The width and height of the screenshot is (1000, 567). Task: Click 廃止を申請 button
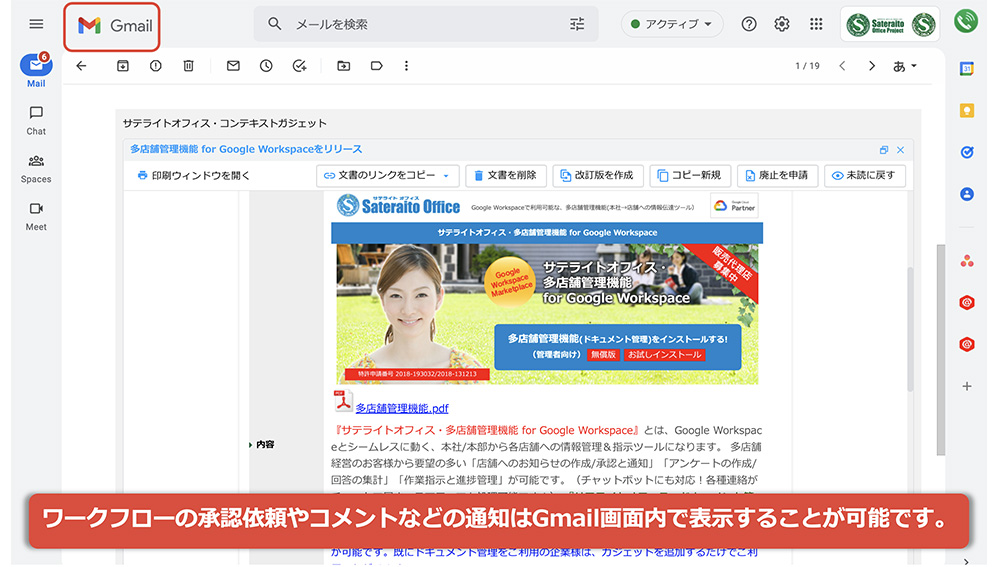[777, 175]
